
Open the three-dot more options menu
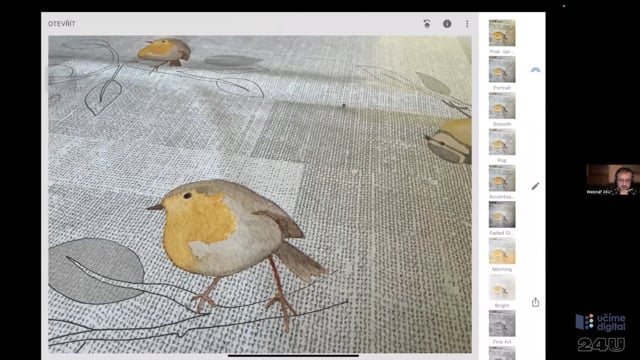[467, 24]
